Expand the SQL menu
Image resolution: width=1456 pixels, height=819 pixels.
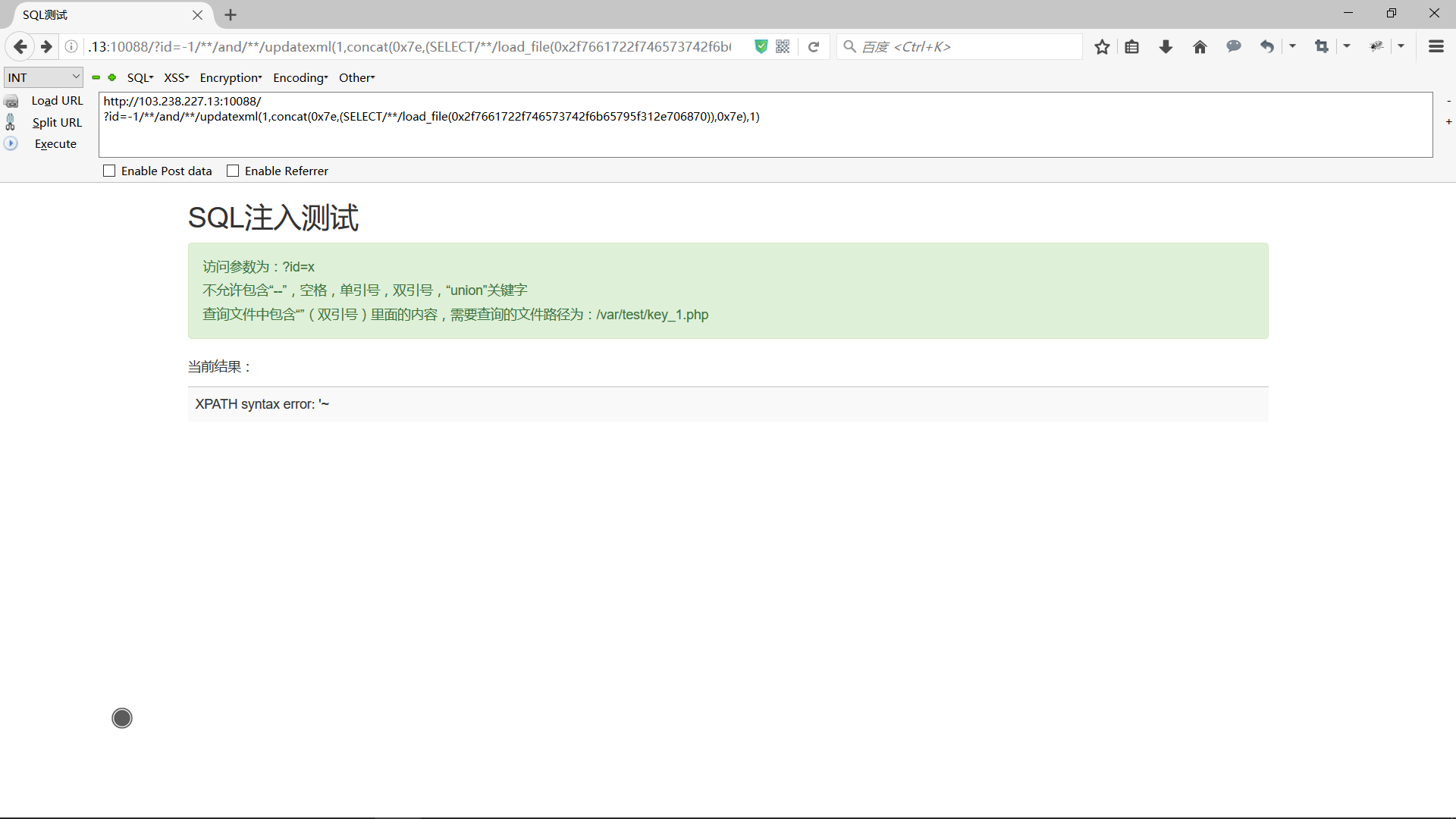coord(140,78)
